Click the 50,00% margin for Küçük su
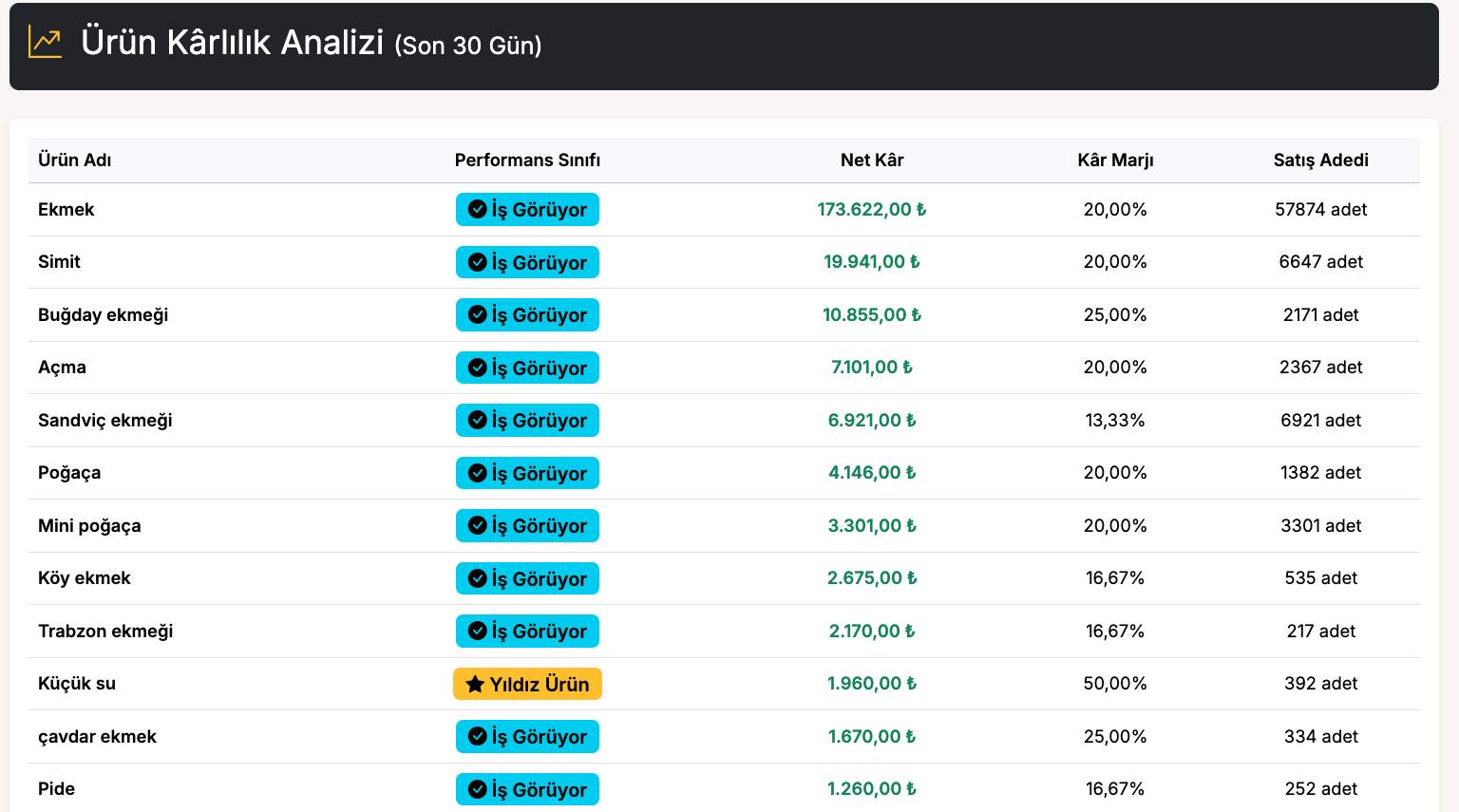This screenshot has width=1459, height=812. 1115,683
